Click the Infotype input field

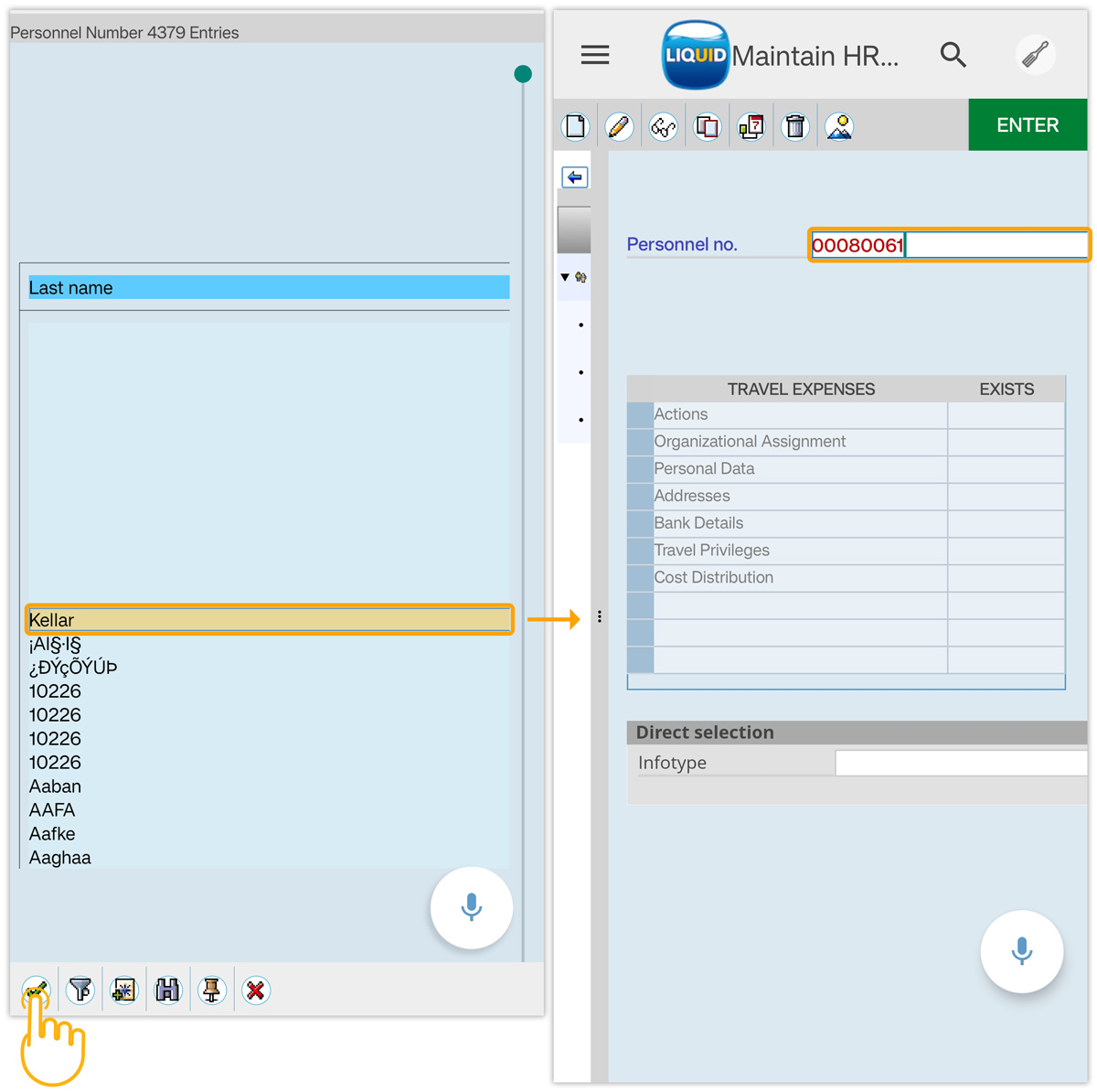click(961, 763)
